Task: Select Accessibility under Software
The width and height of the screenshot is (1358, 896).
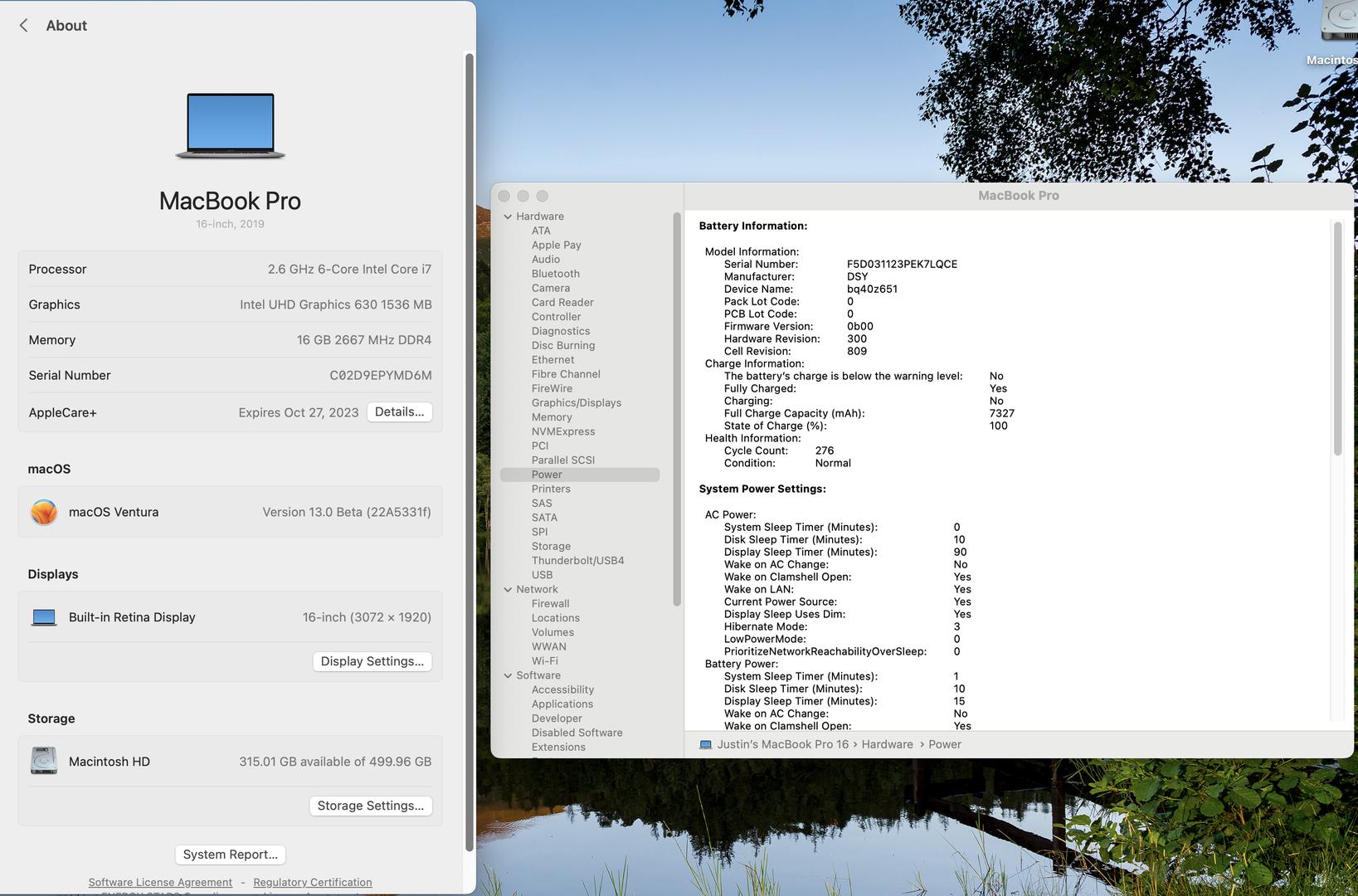Action: coord(562,689)
